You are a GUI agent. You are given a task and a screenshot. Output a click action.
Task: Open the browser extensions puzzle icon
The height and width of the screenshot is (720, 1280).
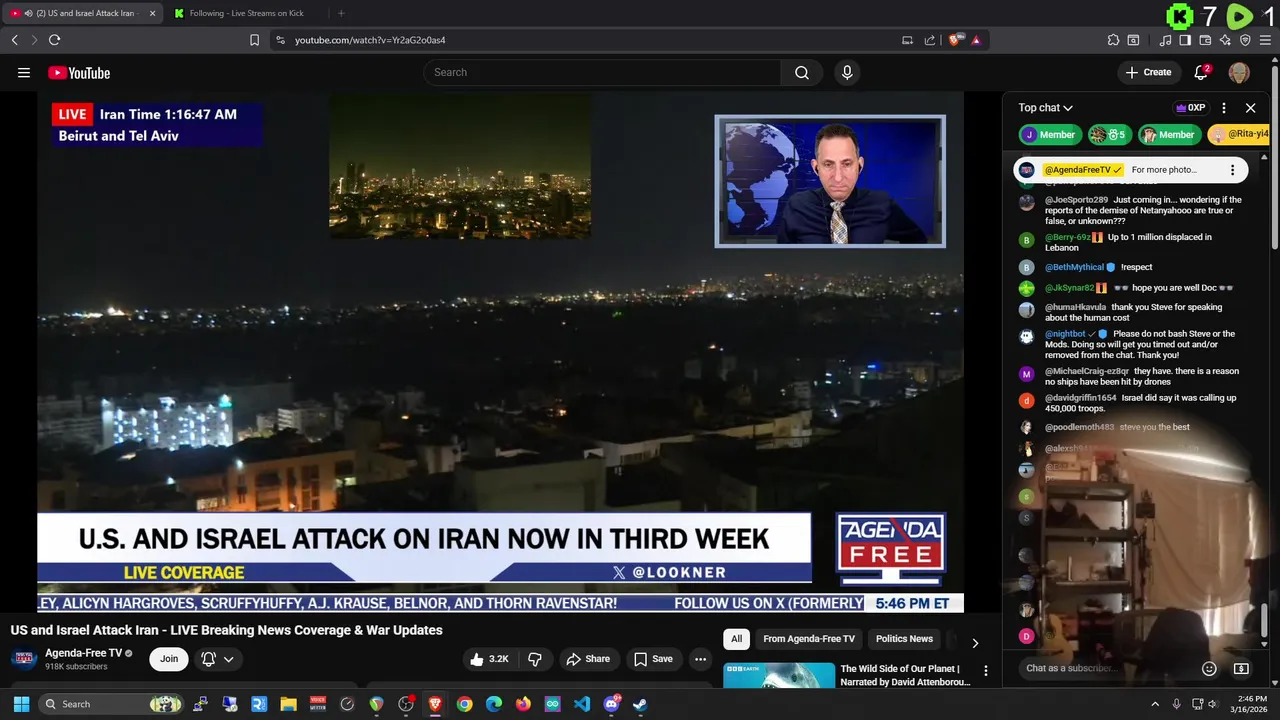[1113, 40]
